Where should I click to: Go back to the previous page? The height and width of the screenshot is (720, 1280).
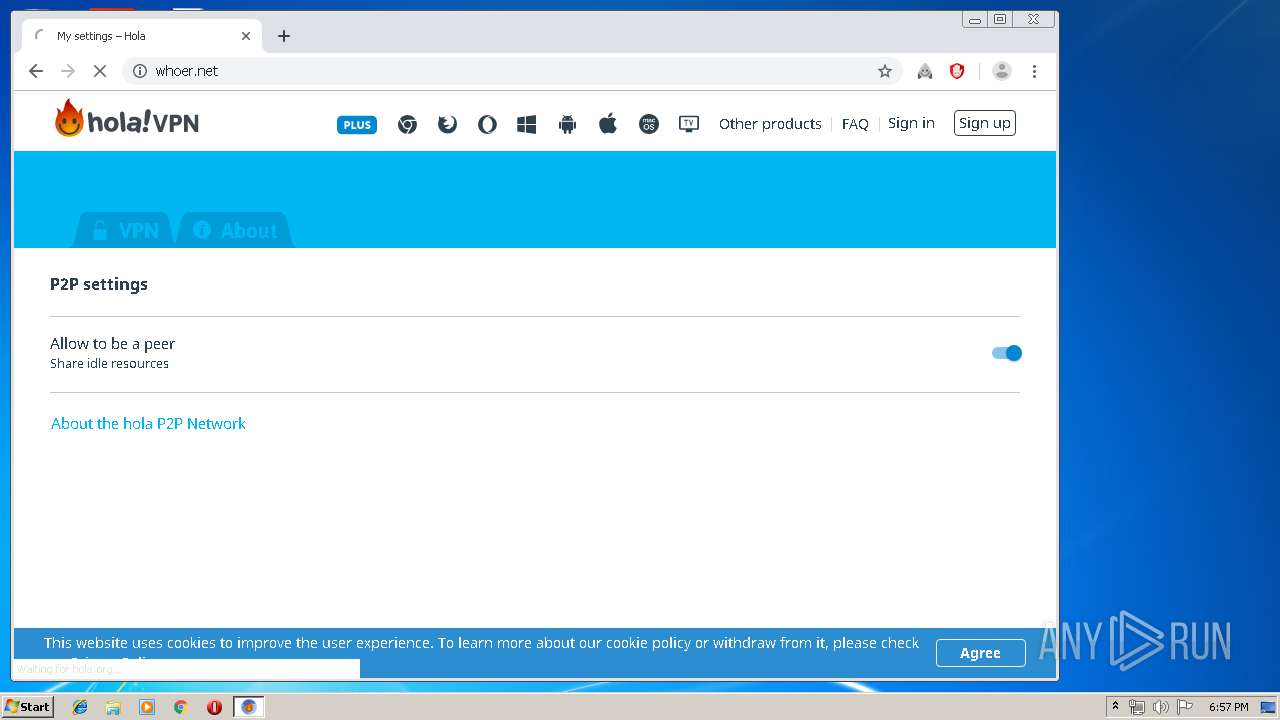(x=36, y=71)
